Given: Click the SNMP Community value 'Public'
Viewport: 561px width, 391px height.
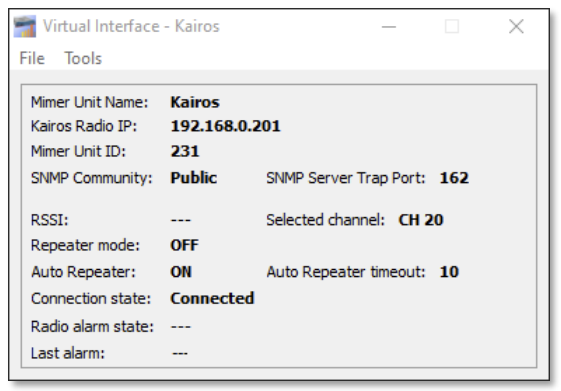Looking at the screenshot, I should point(194,178).
